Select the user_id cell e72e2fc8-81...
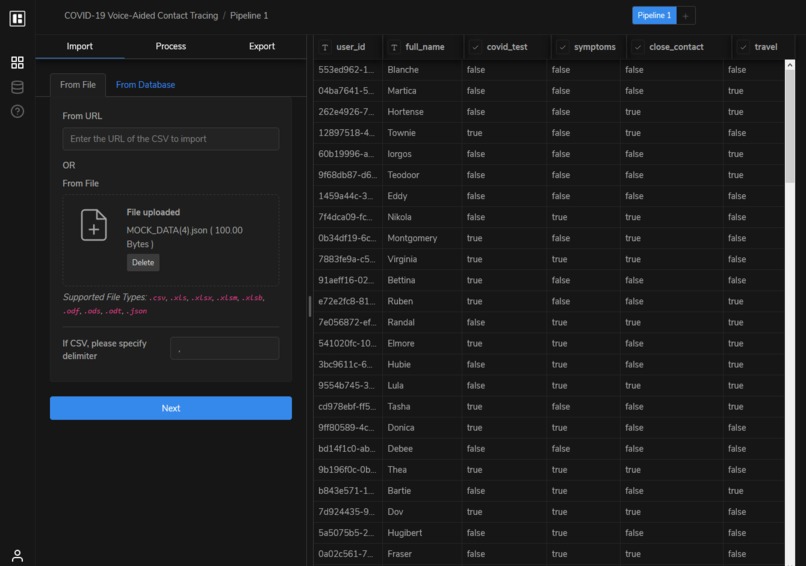The height and width of the screenshot is (566, 806). tap(346, 302)
